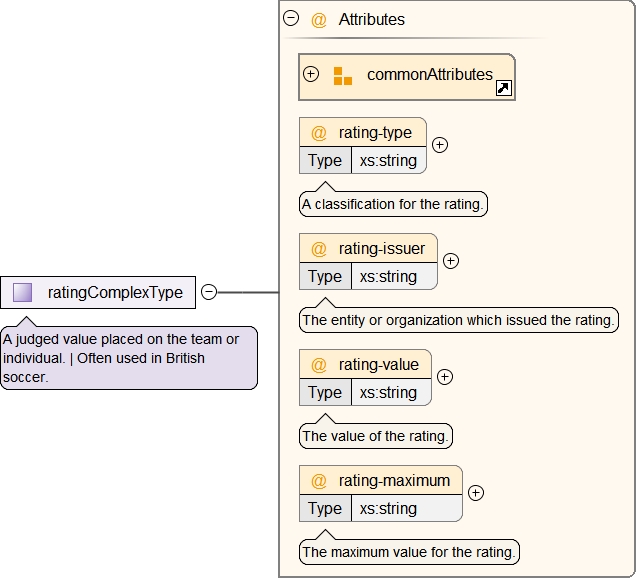This screenshot has height=579, width=637.
Task: Click the ratingComplexType description note
Action: 128,358
